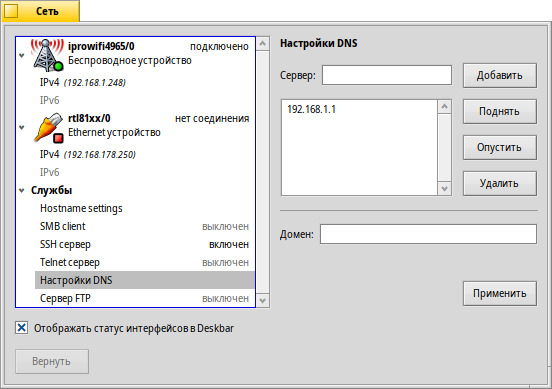Collapse the iprowifi4965/0 interface tree
Screen dimensions: 552x389
tap(21, 55)
